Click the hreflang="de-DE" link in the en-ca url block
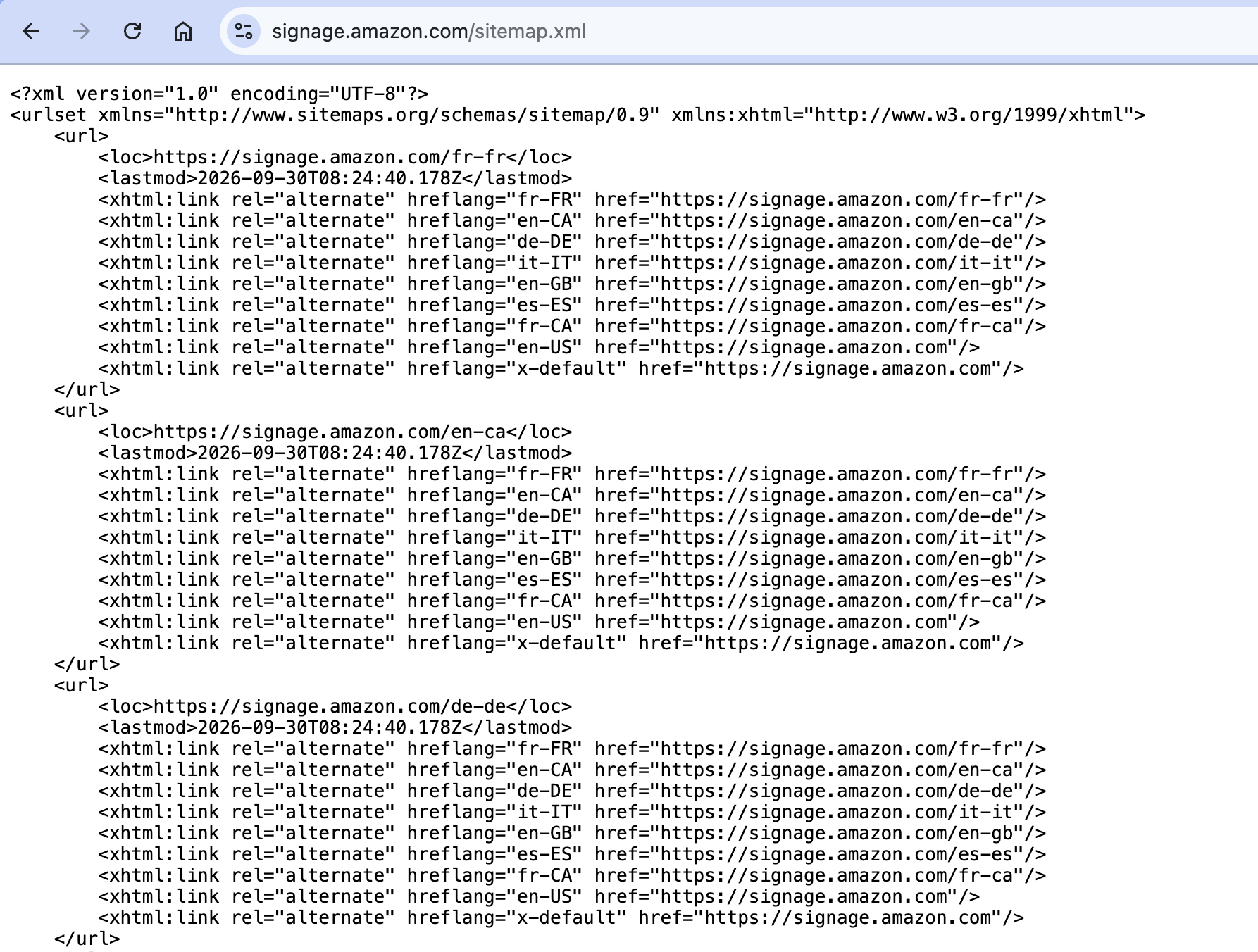The height and width of the screenshot is (952, 1258). (x=572, y=516)
